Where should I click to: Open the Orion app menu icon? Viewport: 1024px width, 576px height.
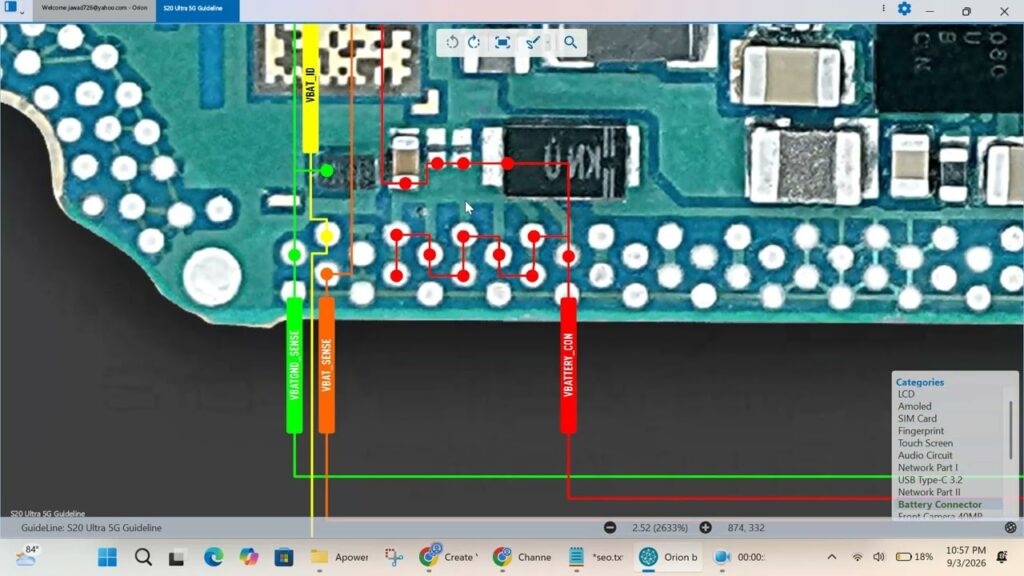[x=11, y=7]
